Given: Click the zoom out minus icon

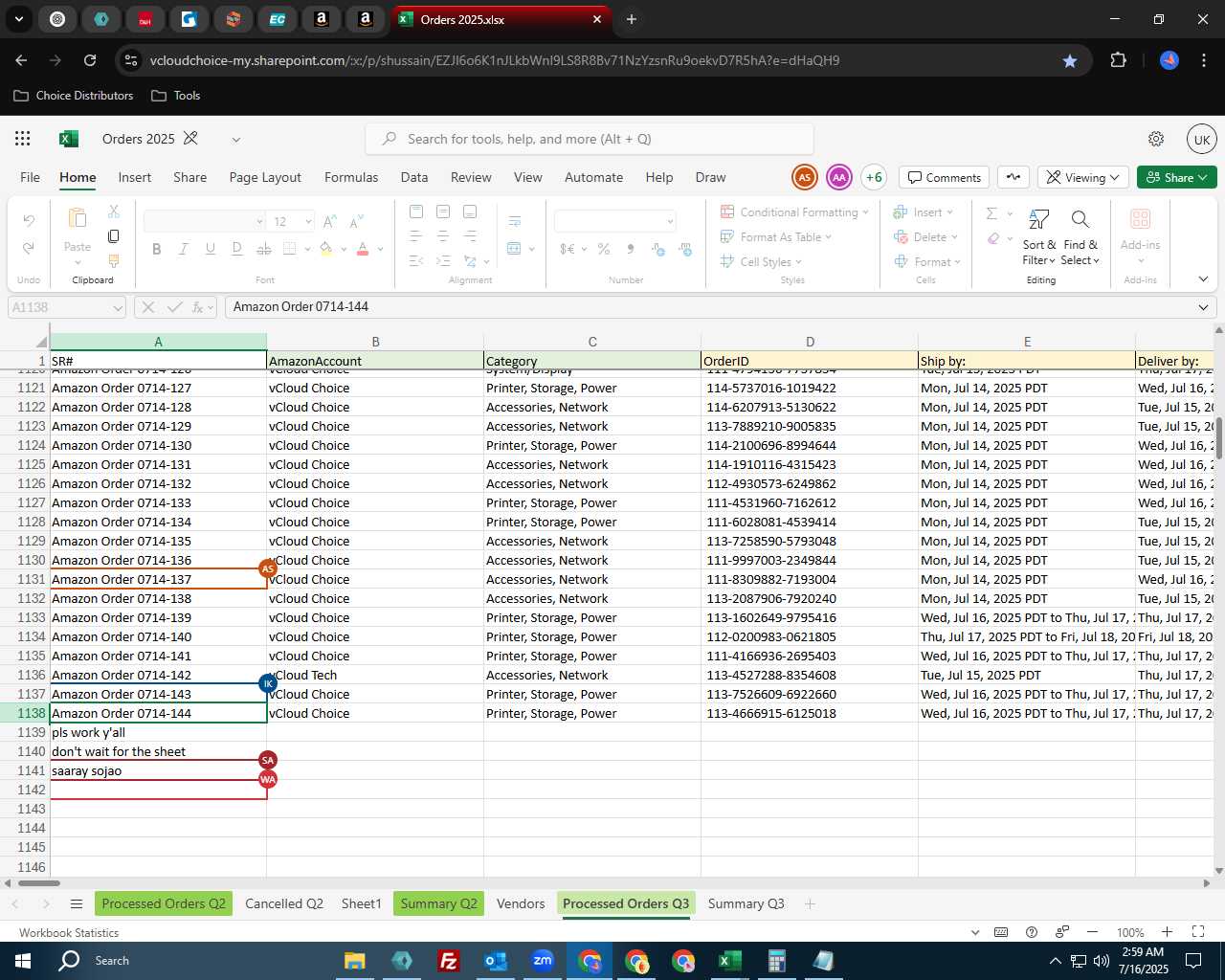Looking at the screenshot, I should point(1092,932).
